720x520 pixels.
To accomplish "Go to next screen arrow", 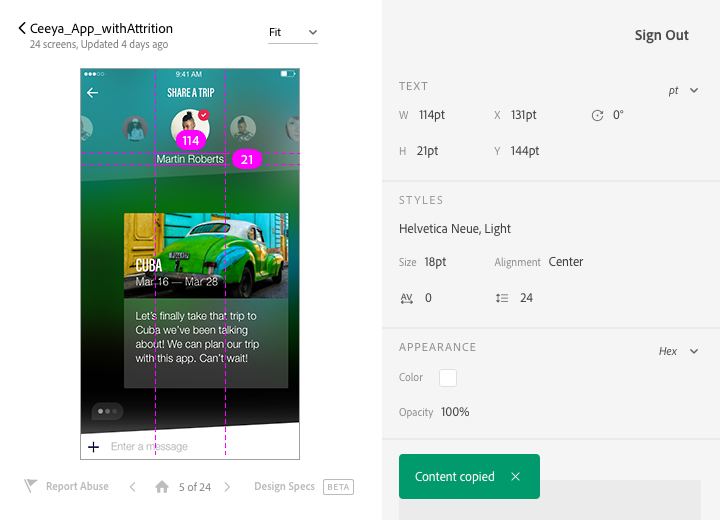I will pos(227,487).
